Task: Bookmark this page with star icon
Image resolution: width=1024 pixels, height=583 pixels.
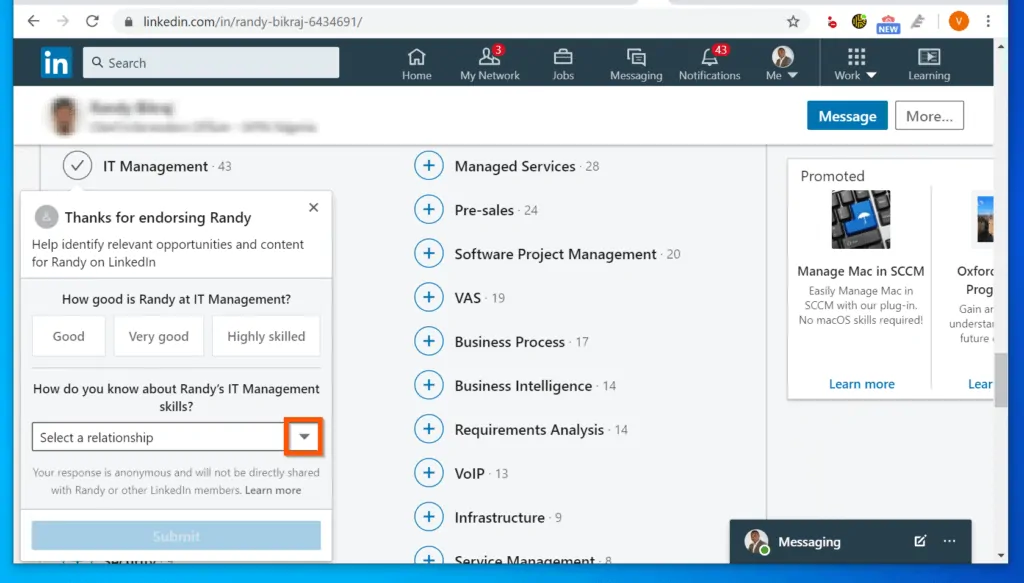Action: coord(793,22)
